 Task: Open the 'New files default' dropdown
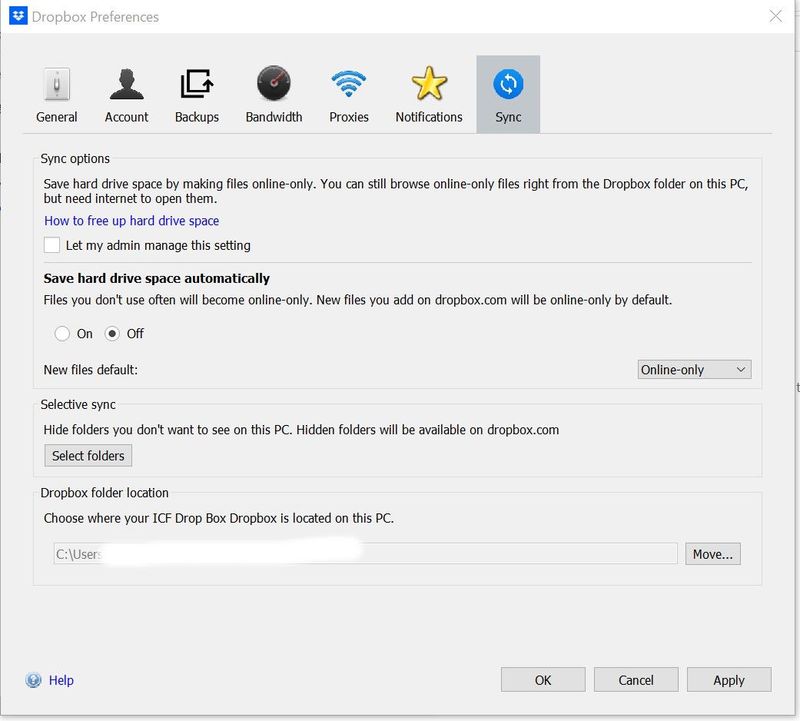[693, 368]
